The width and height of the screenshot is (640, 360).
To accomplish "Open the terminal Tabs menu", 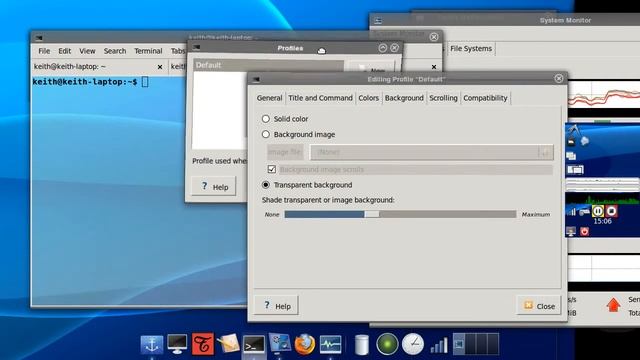I will click(x=178, y=51).
